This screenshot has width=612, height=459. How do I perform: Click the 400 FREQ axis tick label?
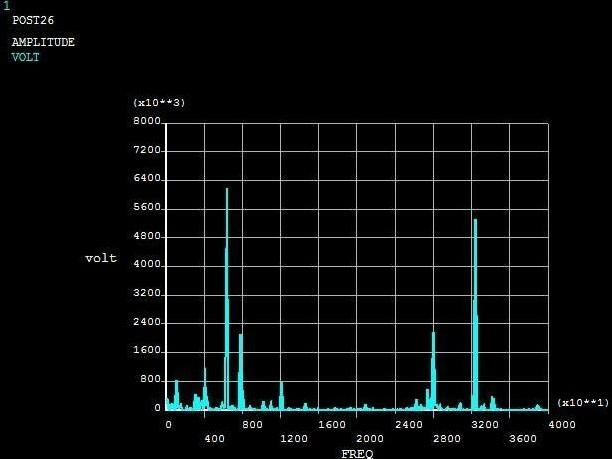tap(215, 439)
